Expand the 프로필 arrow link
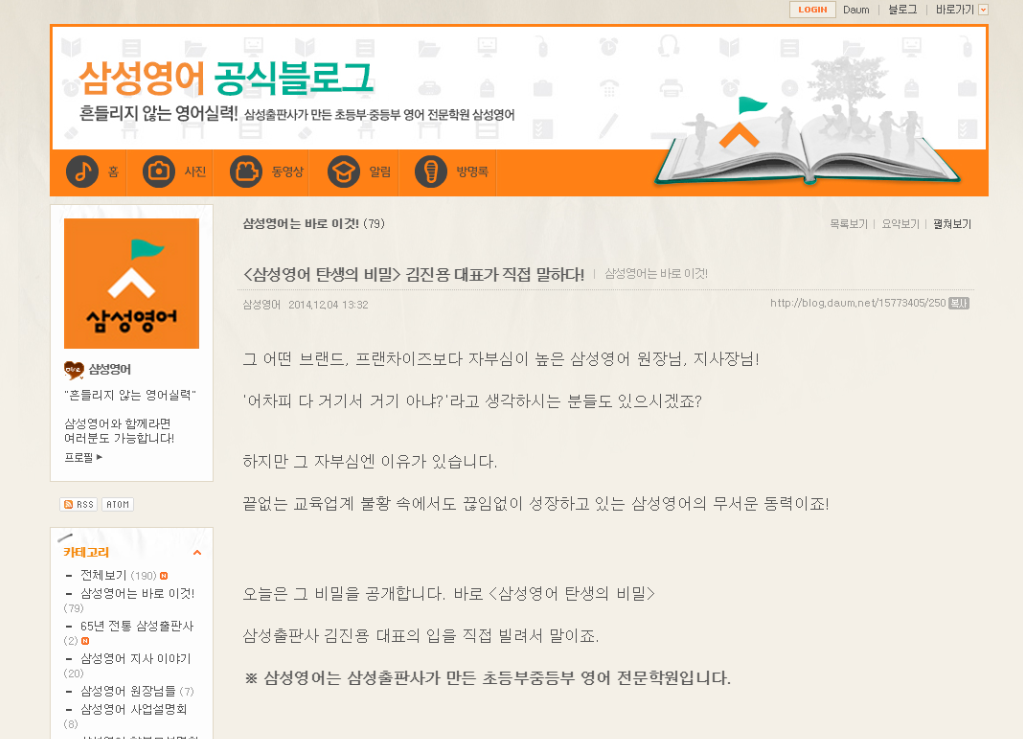Viewport: 1023px width, 739px height. (84, 457)
